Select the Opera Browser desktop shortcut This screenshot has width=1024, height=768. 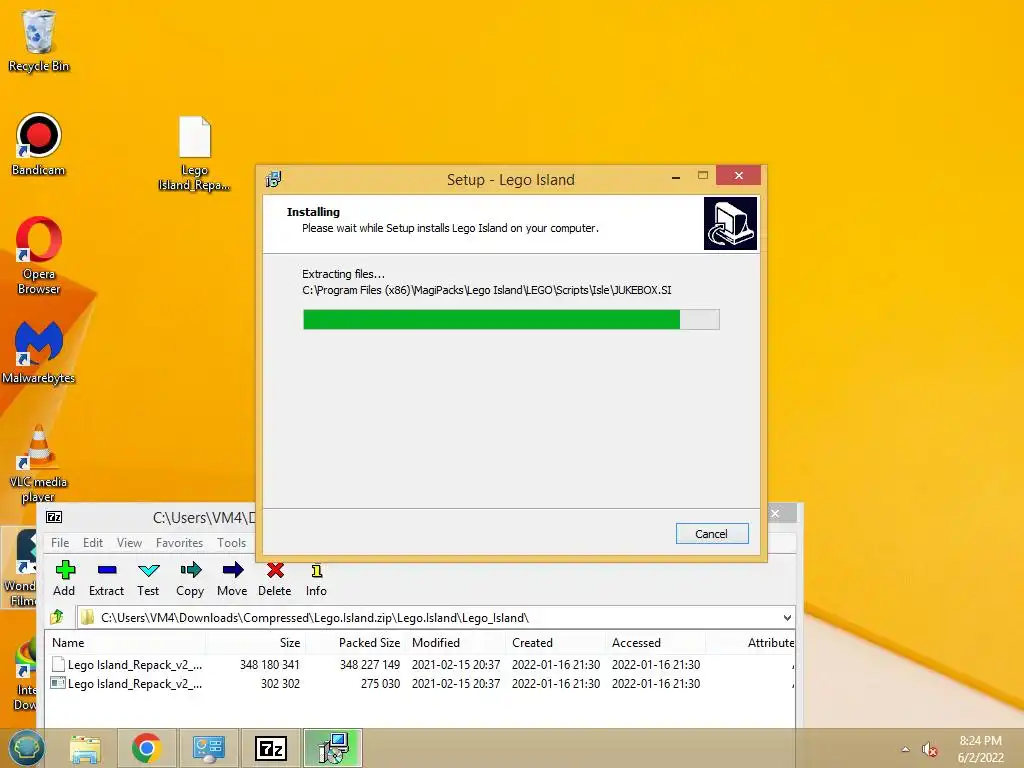39,255
